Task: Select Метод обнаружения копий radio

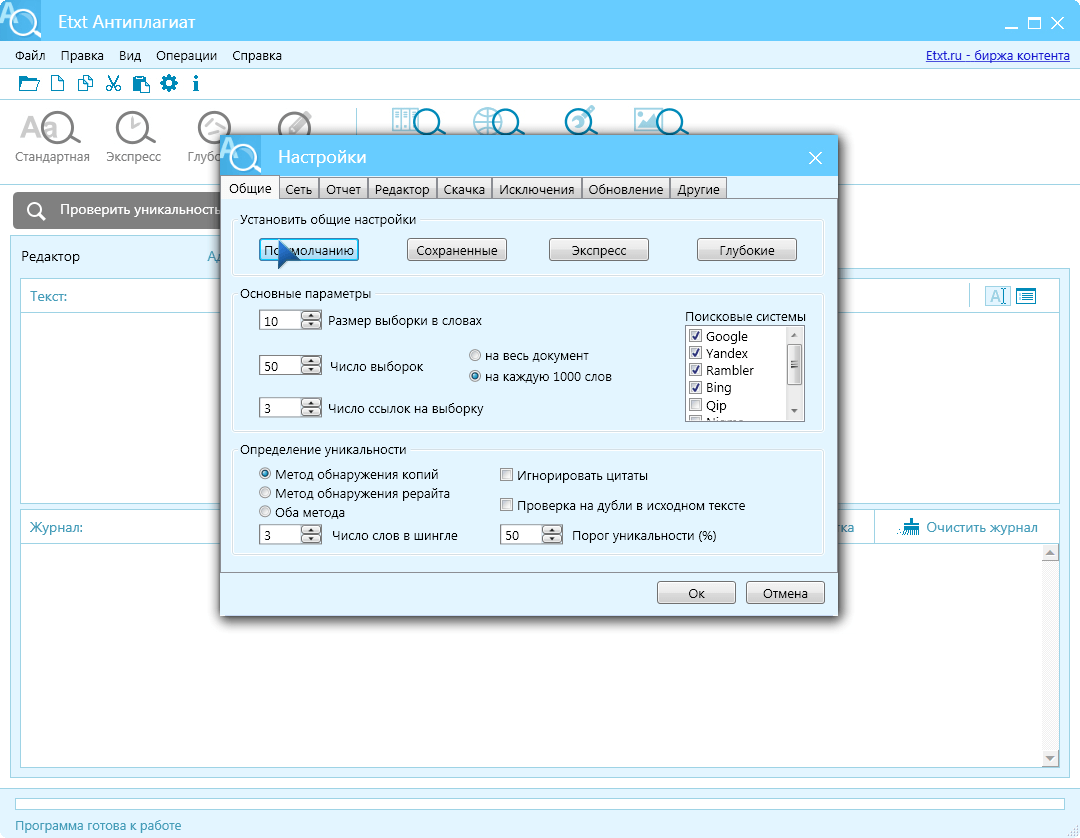Action: (264, 474)
